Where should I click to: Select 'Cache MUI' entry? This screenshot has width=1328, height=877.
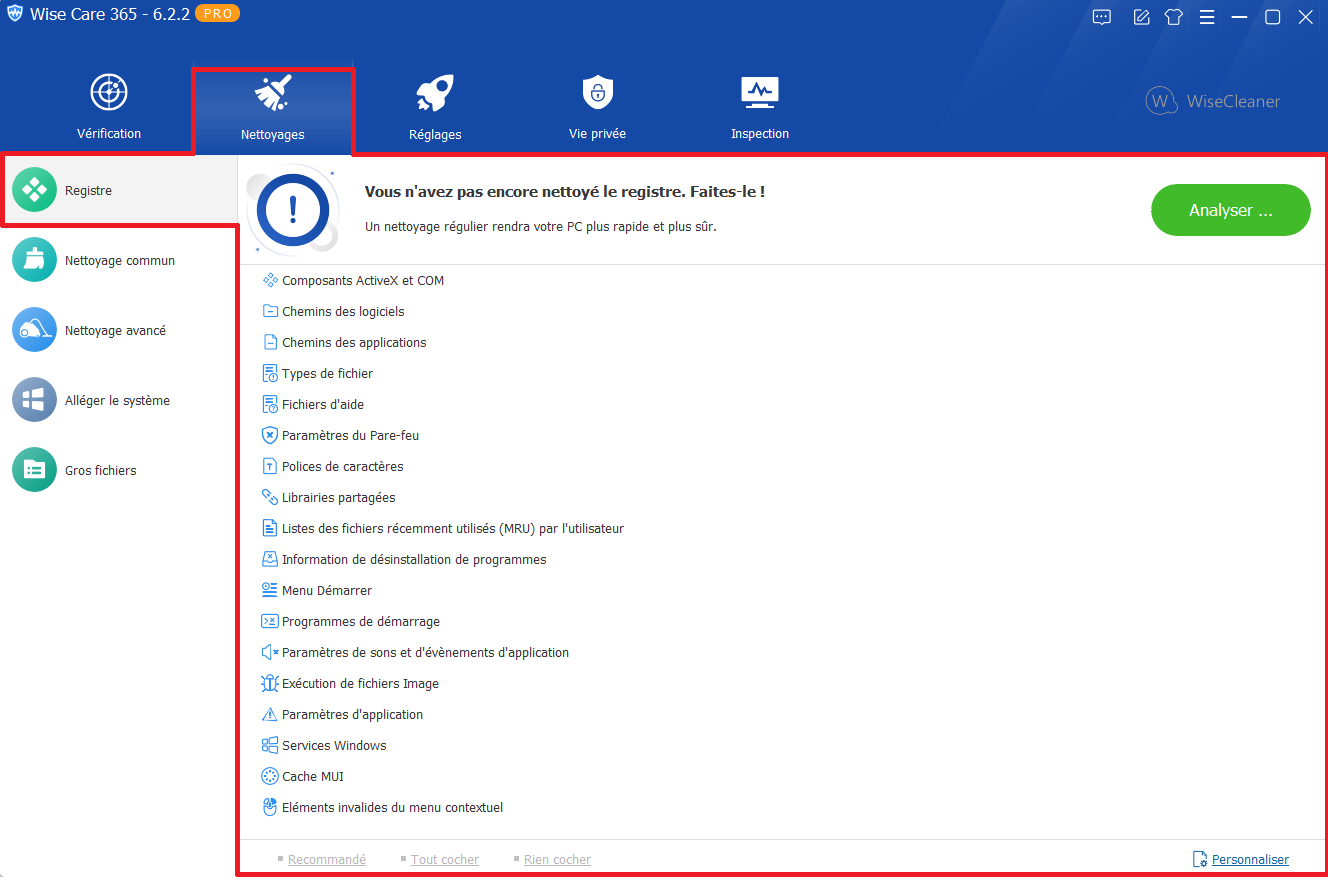tap(313, 776)
